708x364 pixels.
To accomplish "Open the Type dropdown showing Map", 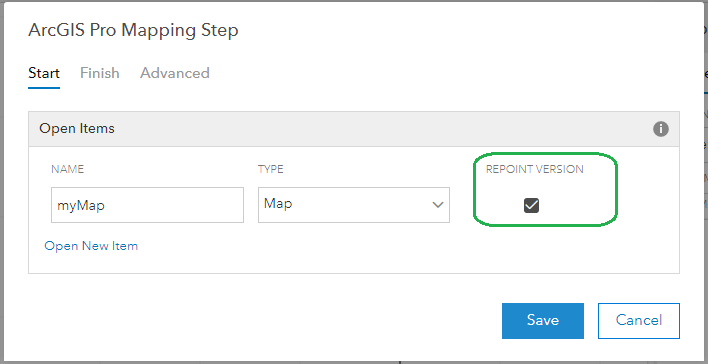I will click(354, 205).
